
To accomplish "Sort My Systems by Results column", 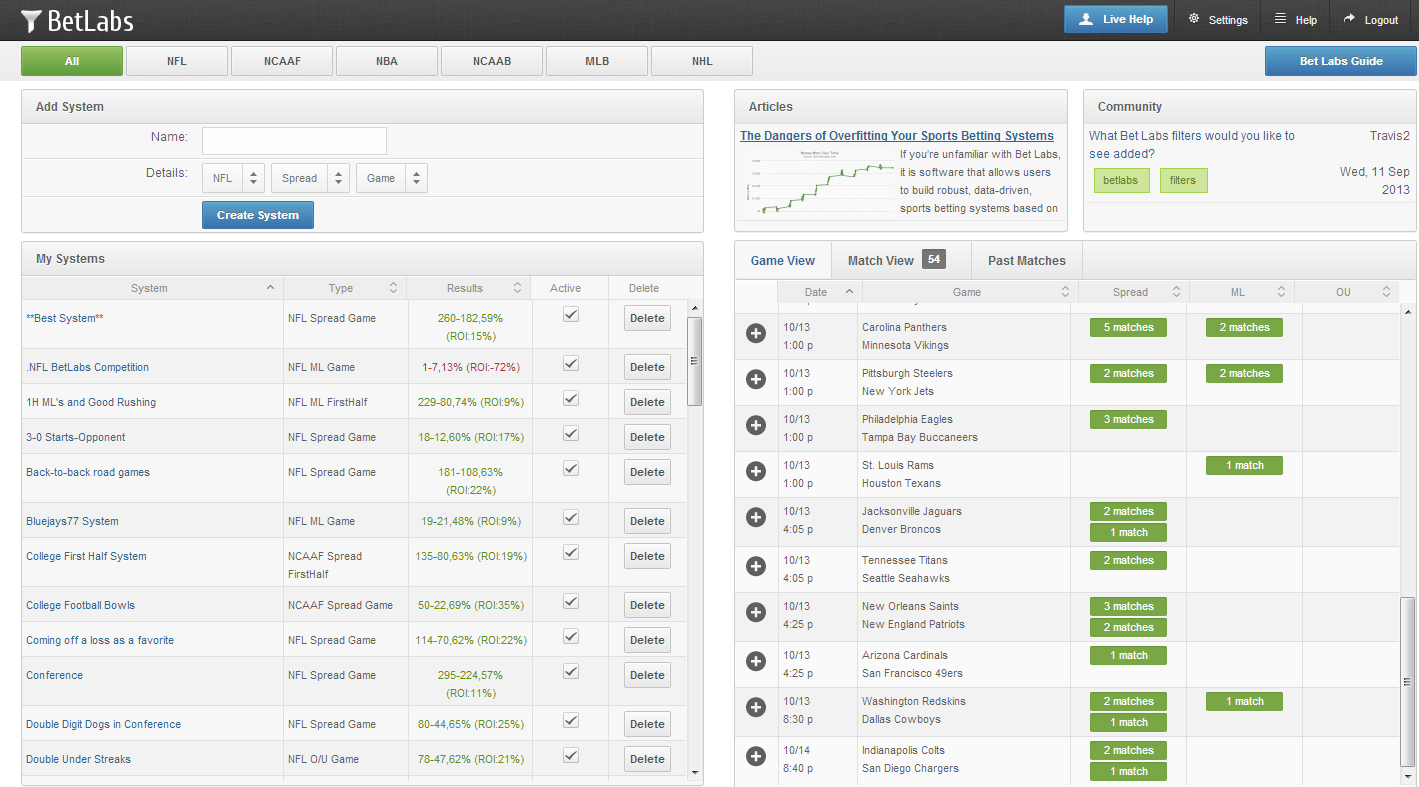I will [469, 288].
